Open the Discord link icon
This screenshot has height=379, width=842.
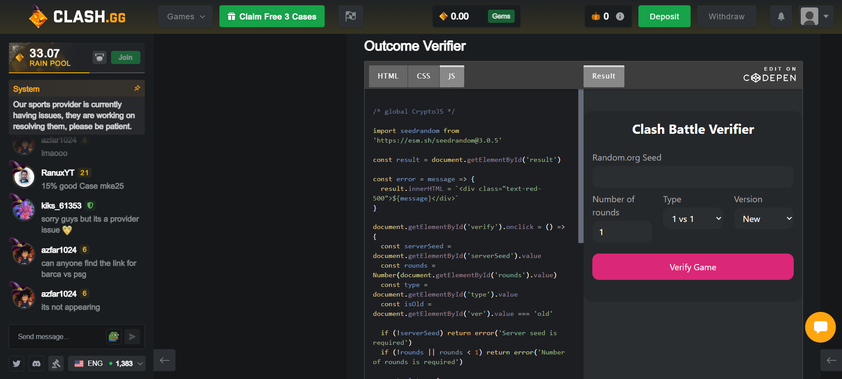point(36,363)
